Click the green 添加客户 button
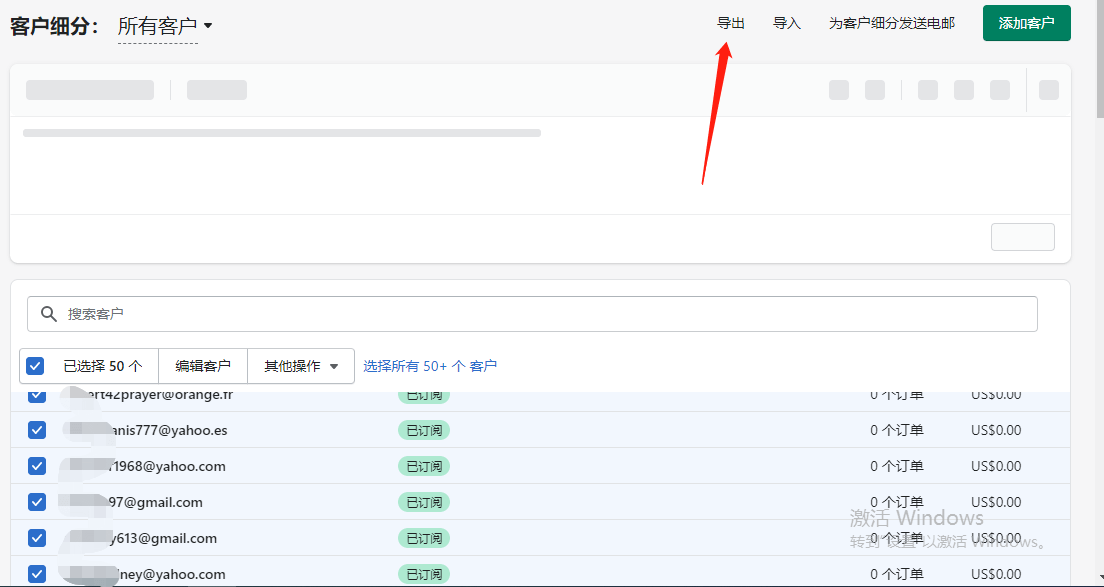Viewport: 1104px width, 587px height. point(1027,23)
